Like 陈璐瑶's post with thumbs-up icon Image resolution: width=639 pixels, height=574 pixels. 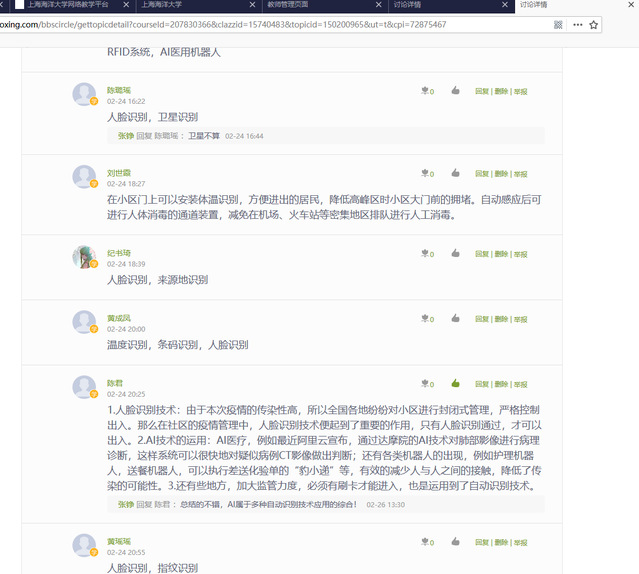[x=455, y=91]
